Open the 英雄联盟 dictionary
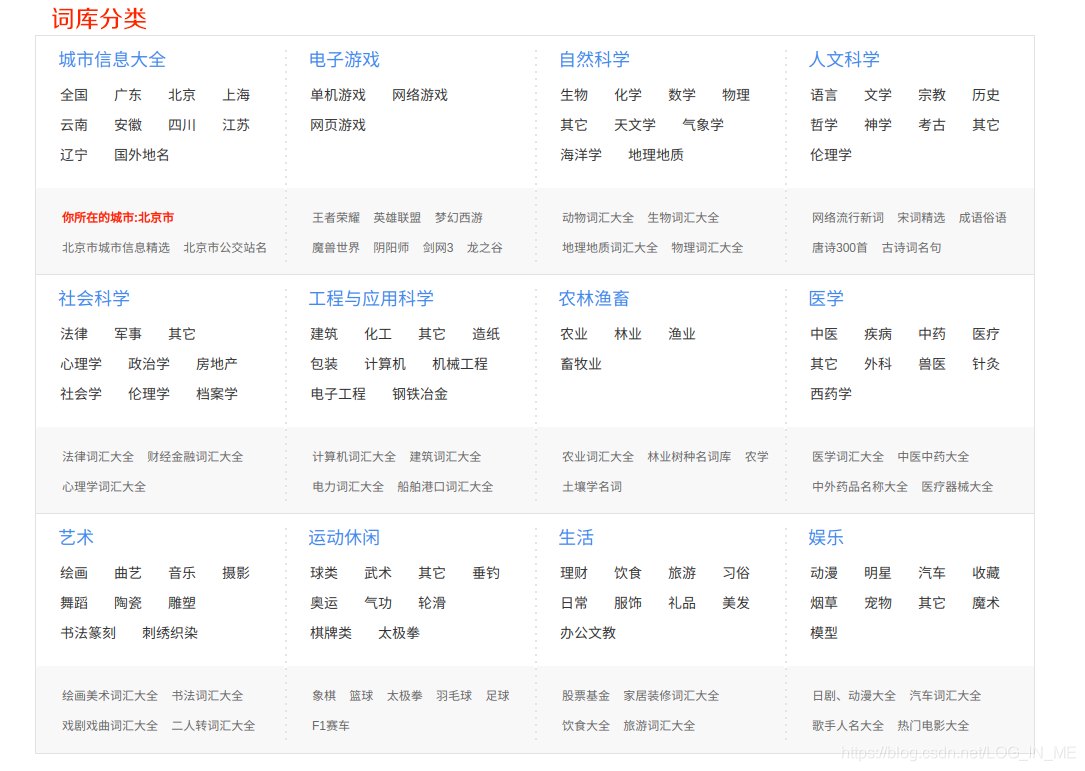This screenshot has height=771, width=1085. tap(397, 218)
